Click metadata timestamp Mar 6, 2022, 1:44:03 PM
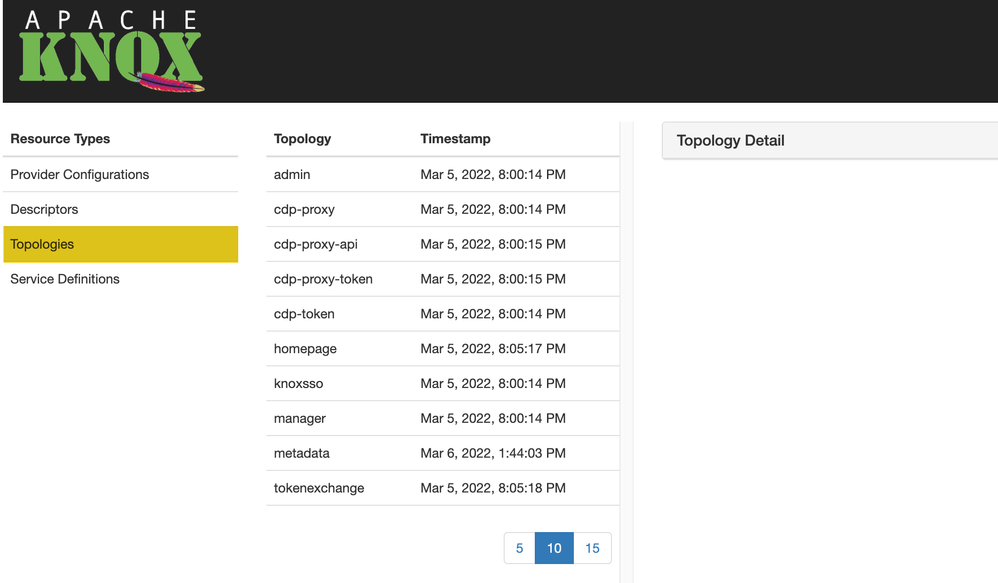This screenshot has height=583, width=998. pos(493,453)
